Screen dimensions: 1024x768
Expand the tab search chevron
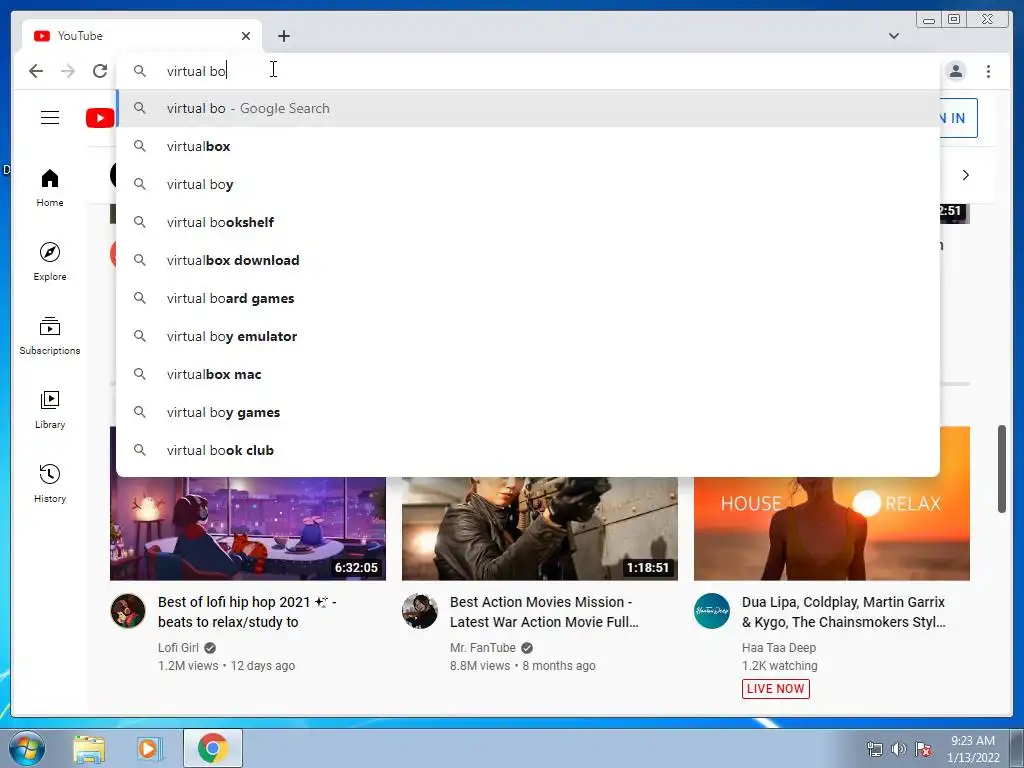893,36
